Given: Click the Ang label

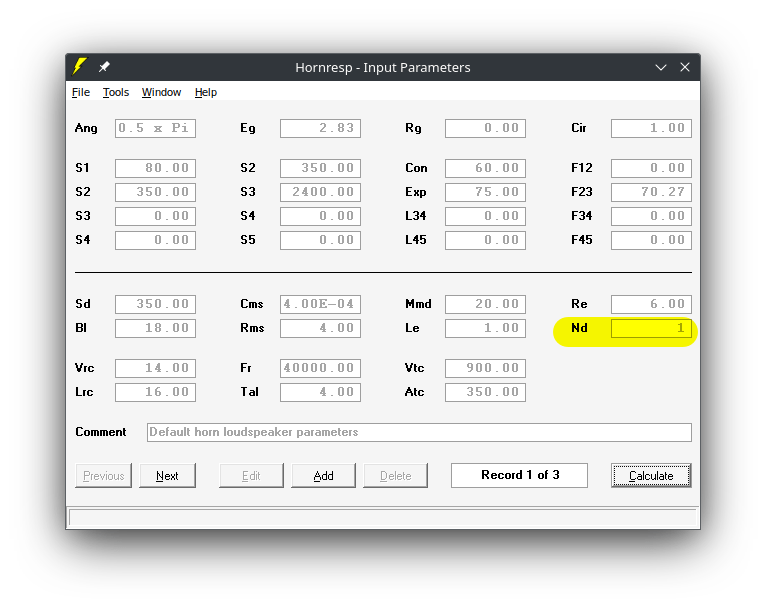Looking at the screenshot, I should tap(86, 128).
